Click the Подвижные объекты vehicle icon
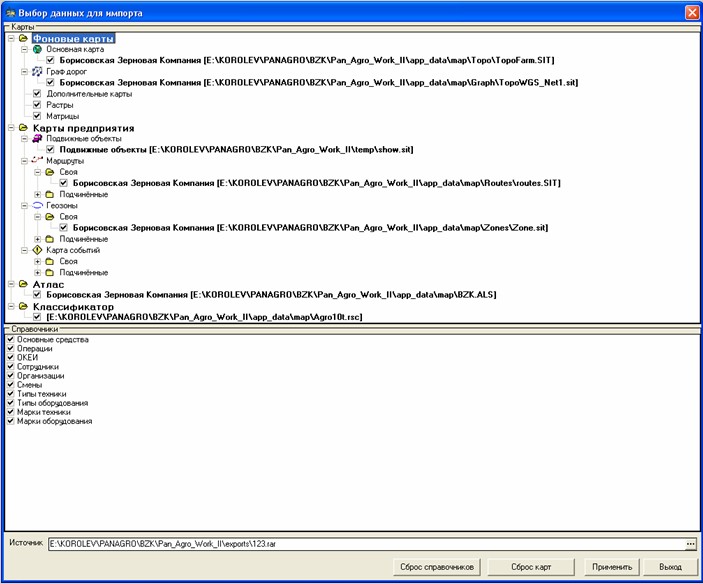This screenshot has width=703, height=584. 38,138
